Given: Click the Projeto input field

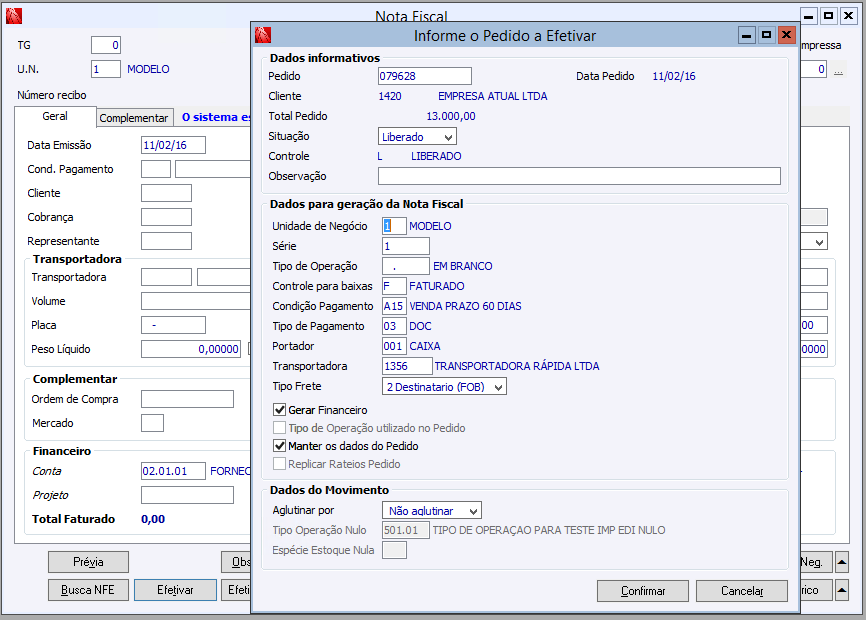Looking at the screenshot, I should (x=187, y=495).
